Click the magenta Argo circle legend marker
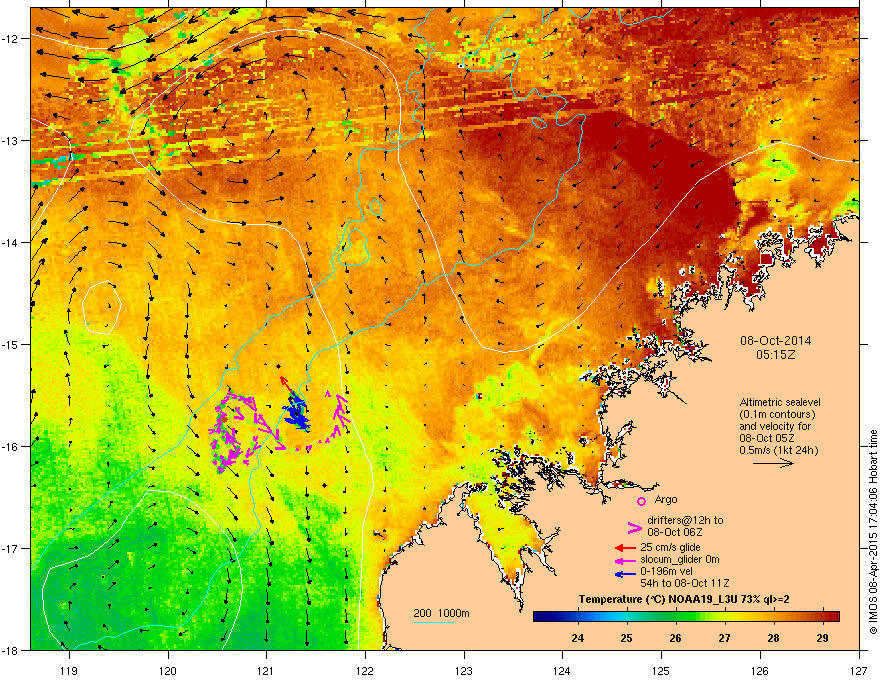This screenshot has height=680, width=880. (641, 501)
